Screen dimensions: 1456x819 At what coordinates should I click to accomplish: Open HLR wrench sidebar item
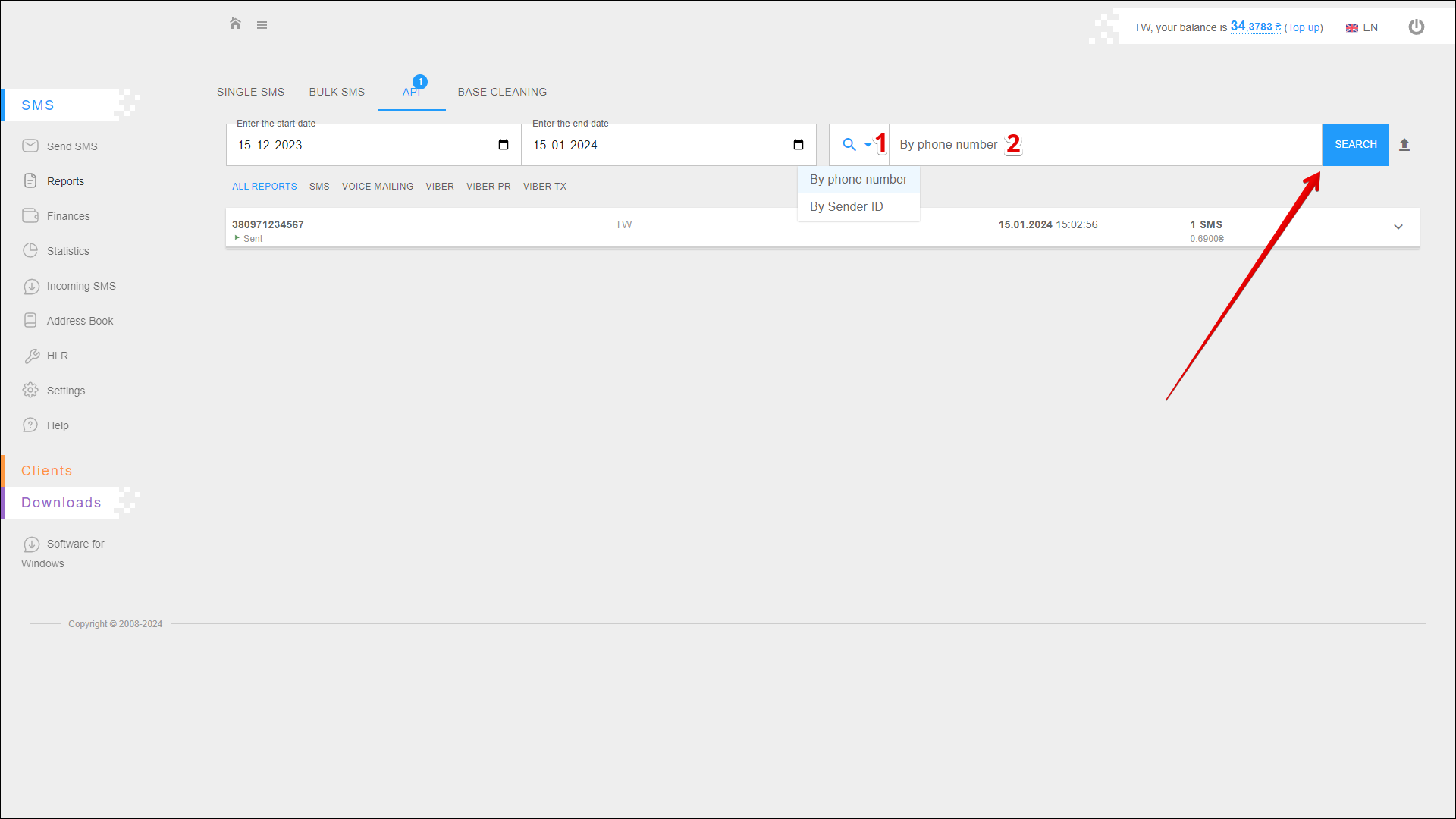tap(57, 356)
